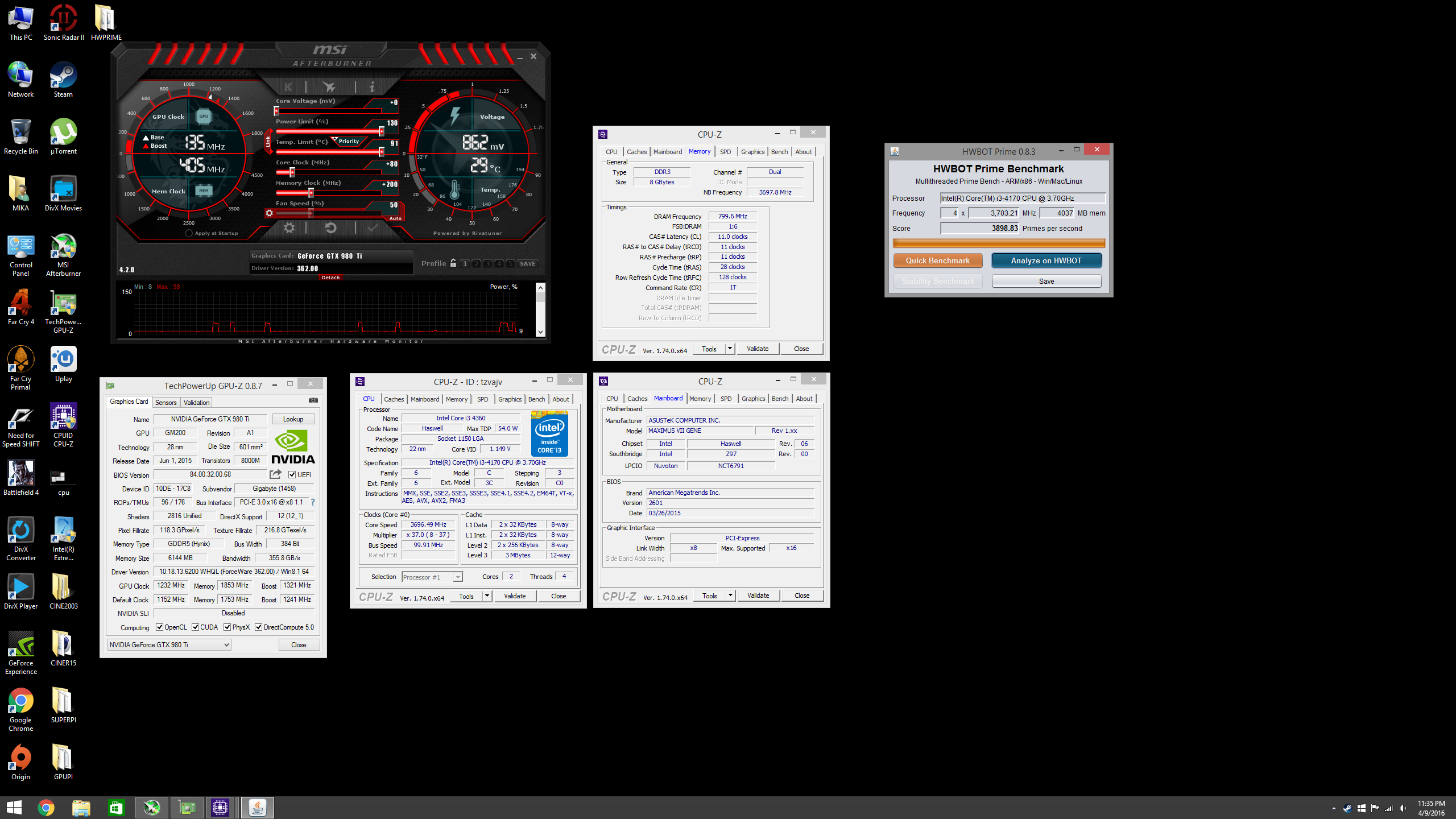The width and height of the screenshot is (1456, 819).
Task: Open the GPU selection dropdown in GPU-Z
Action: tap(169, 644)
